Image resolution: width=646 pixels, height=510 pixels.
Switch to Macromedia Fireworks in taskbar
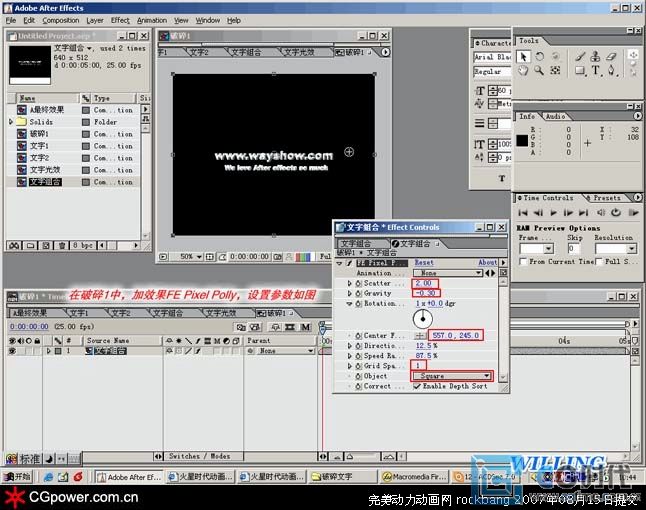click(415, 477)
